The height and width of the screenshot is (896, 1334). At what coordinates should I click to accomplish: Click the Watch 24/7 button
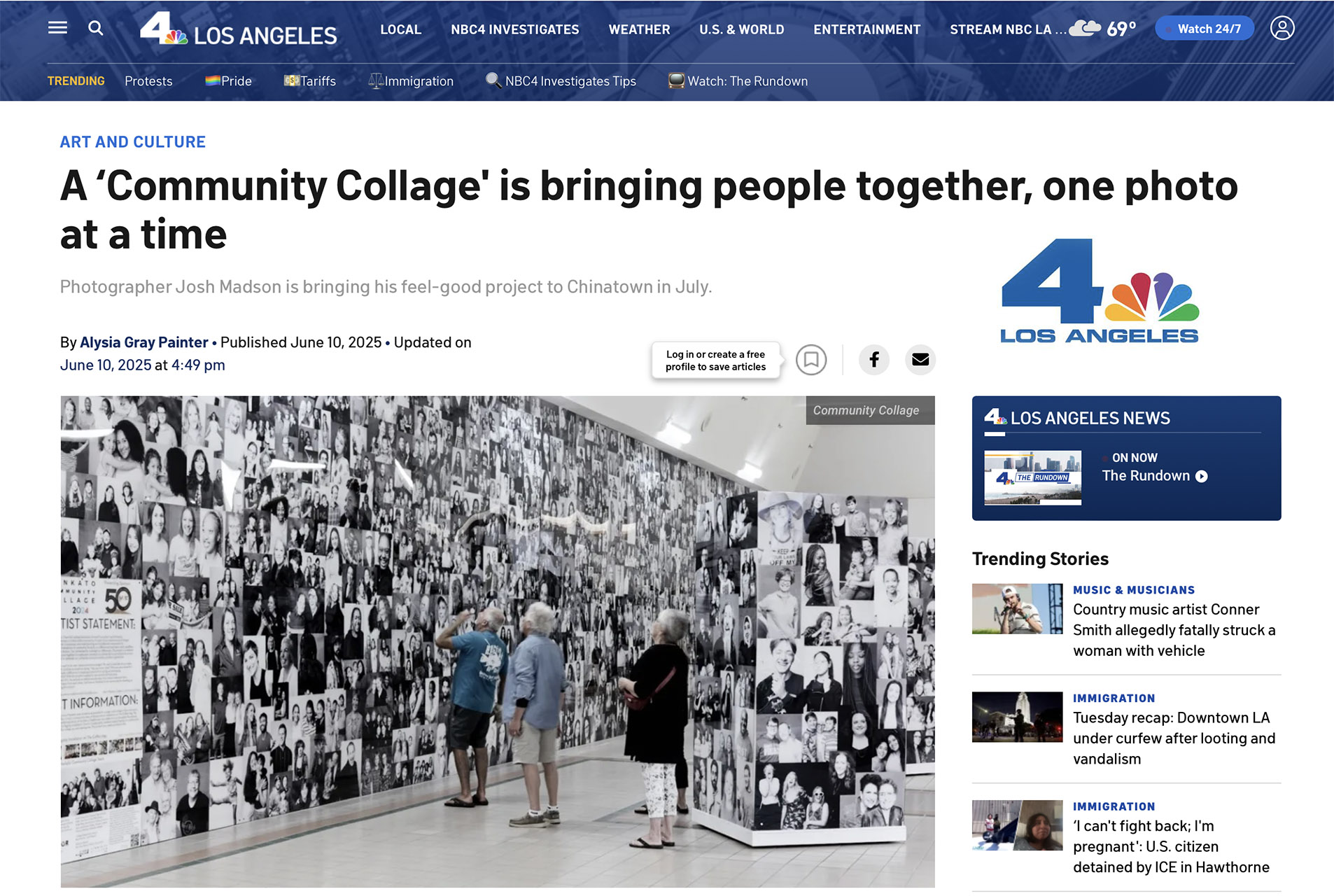[x=1204, y=29]
